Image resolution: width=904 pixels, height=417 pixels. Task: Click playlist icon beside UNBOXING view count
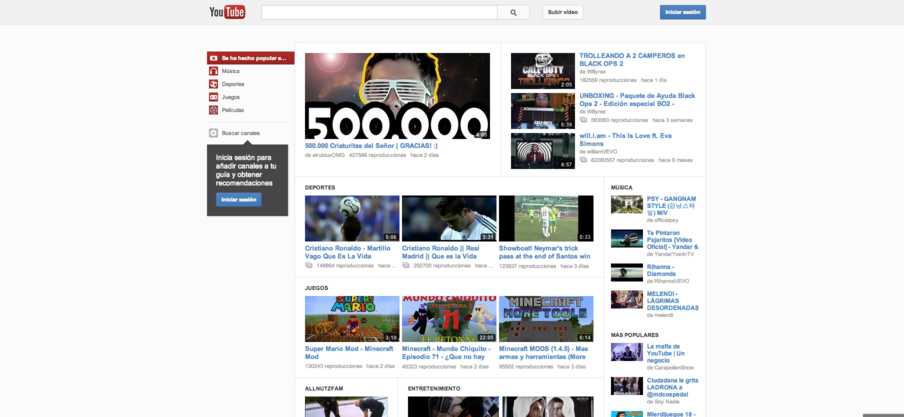tap(583, 120)
